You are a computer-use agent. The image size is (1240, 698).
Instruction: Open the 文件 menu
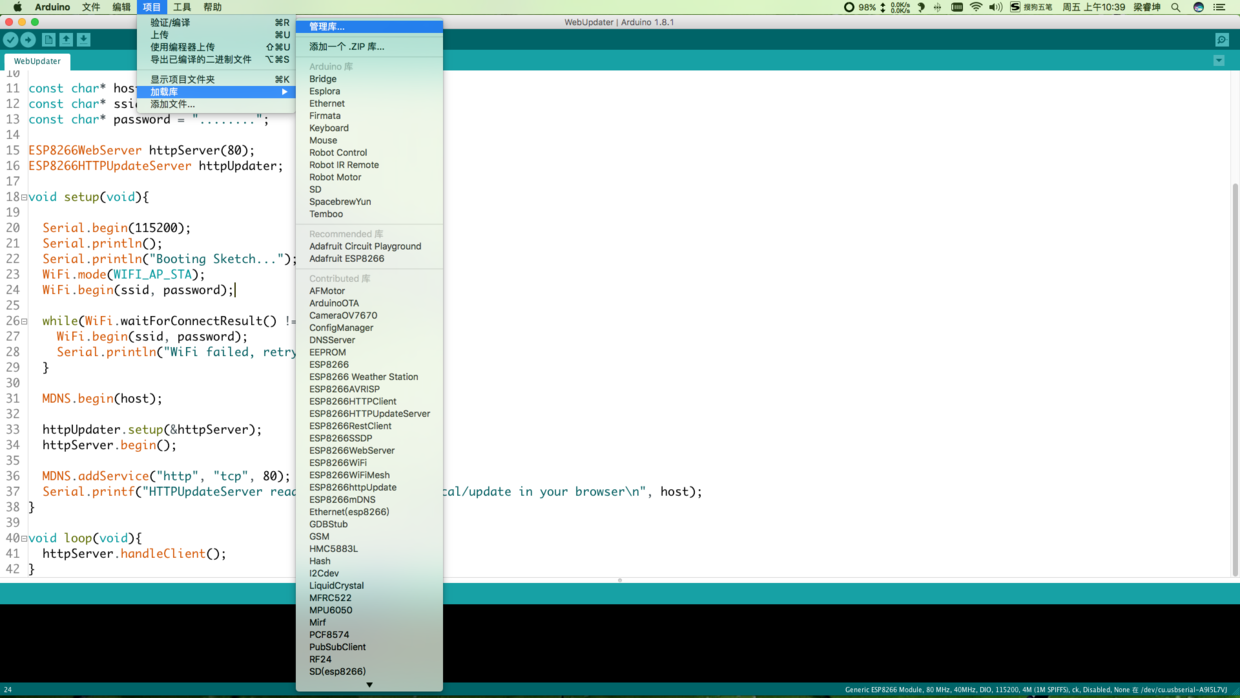click(x=91, y=7)
